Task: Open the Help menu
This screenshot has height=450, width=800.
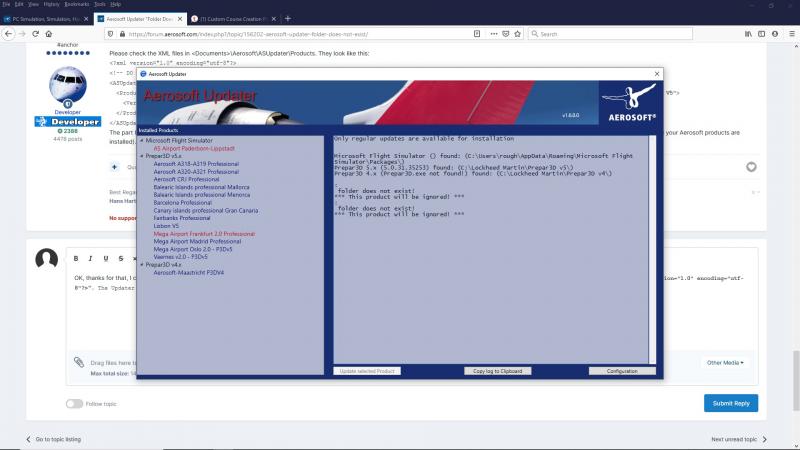Action: [116, 4]
